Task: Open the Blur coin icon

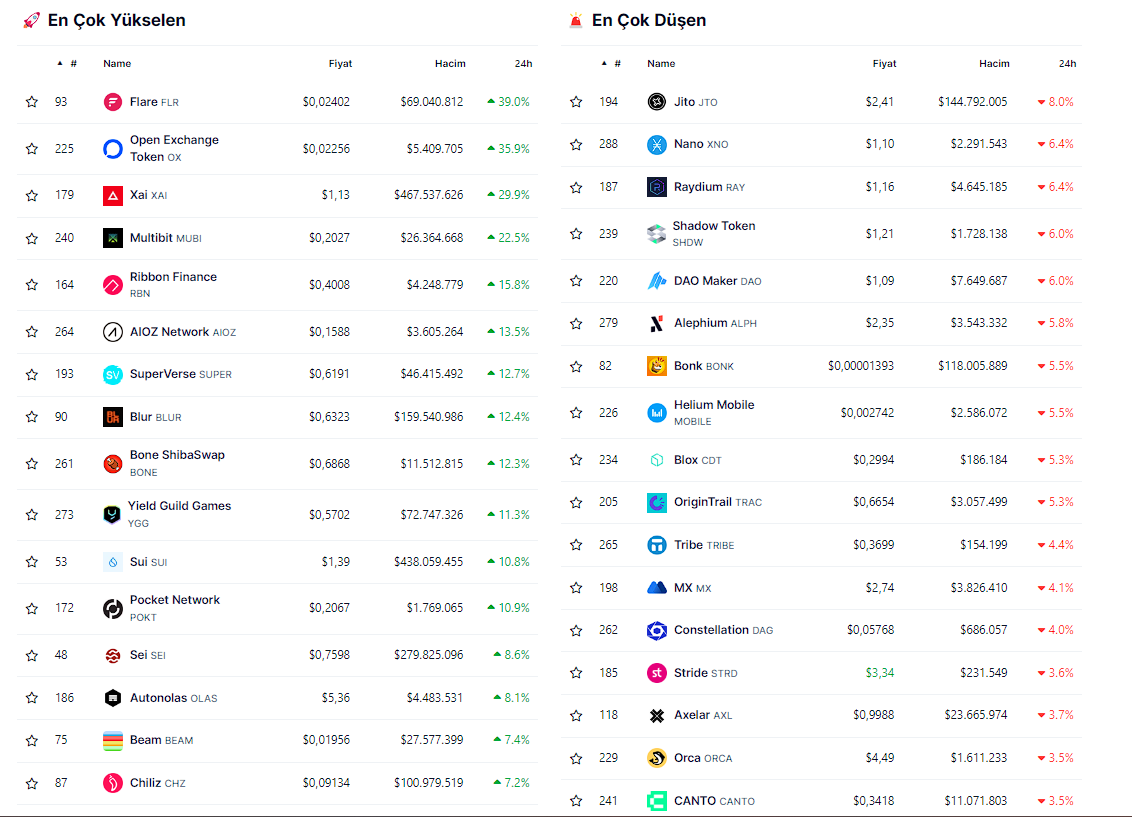Action: (113, 417)
